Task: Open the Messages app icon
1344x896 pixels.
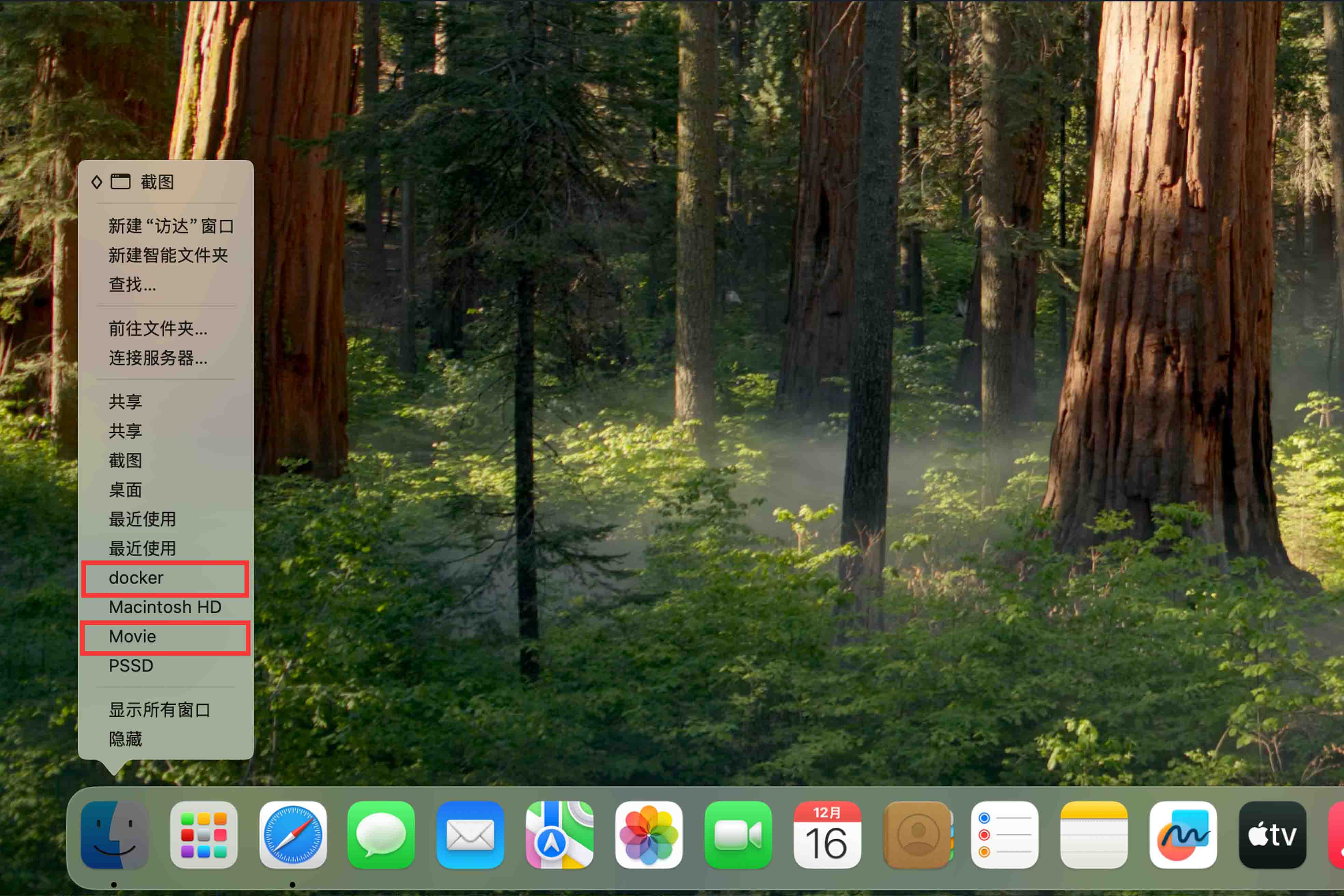Action: pos(381,835)
